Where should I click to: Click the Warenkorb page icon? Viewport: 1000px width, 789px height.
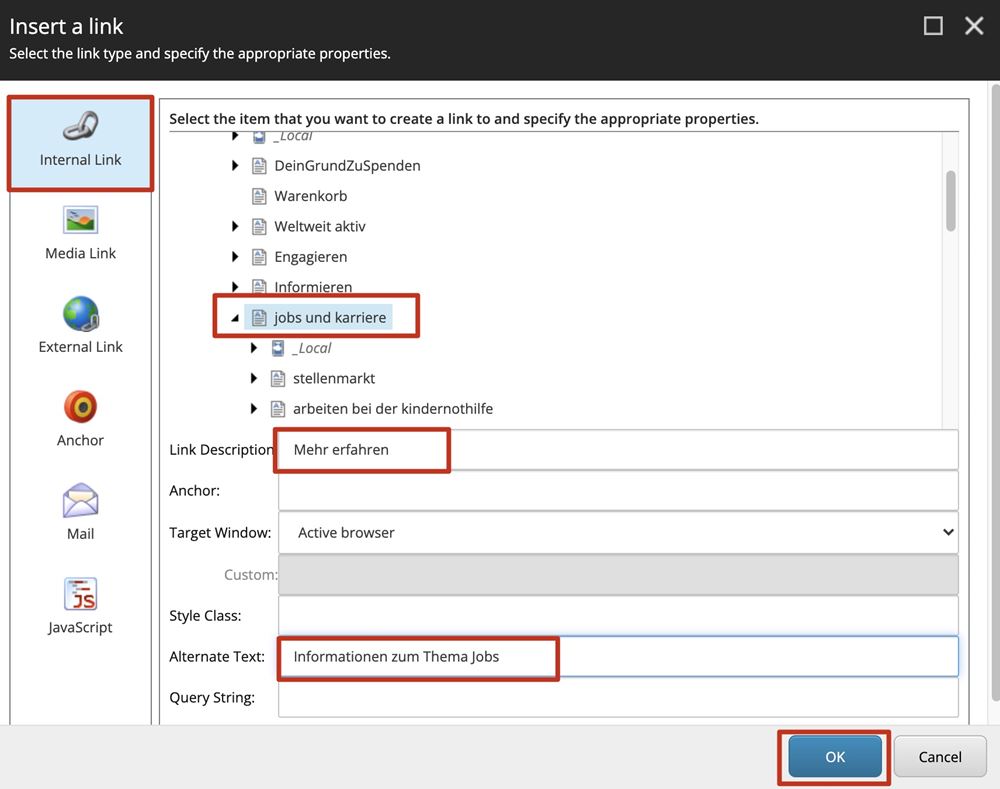(x=260, y=196)
